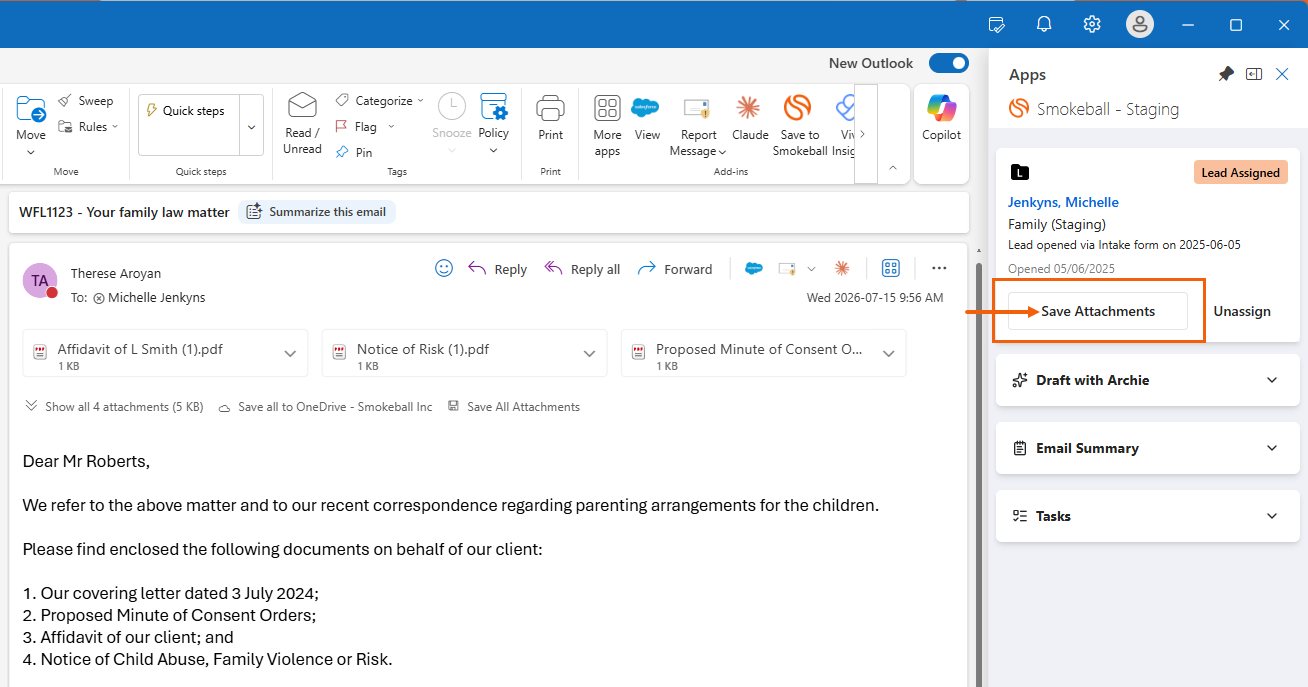Open Copilot from the ribbon

[x=941, y=117]
